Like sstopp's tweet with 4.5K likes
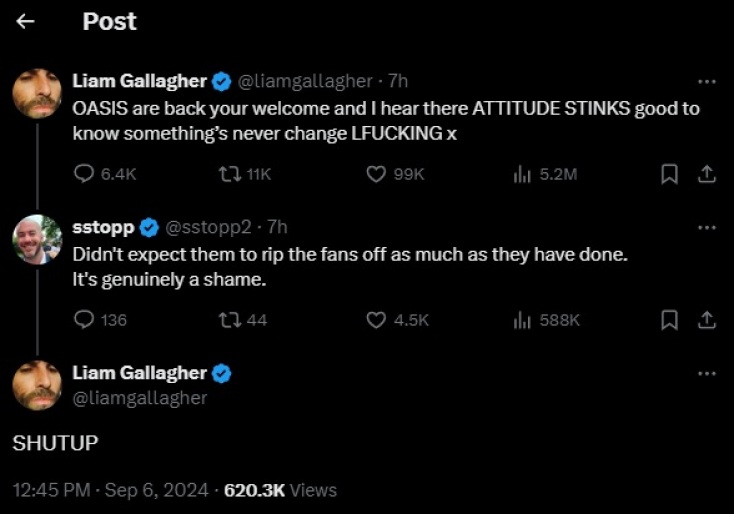 (x=376, y=320)
